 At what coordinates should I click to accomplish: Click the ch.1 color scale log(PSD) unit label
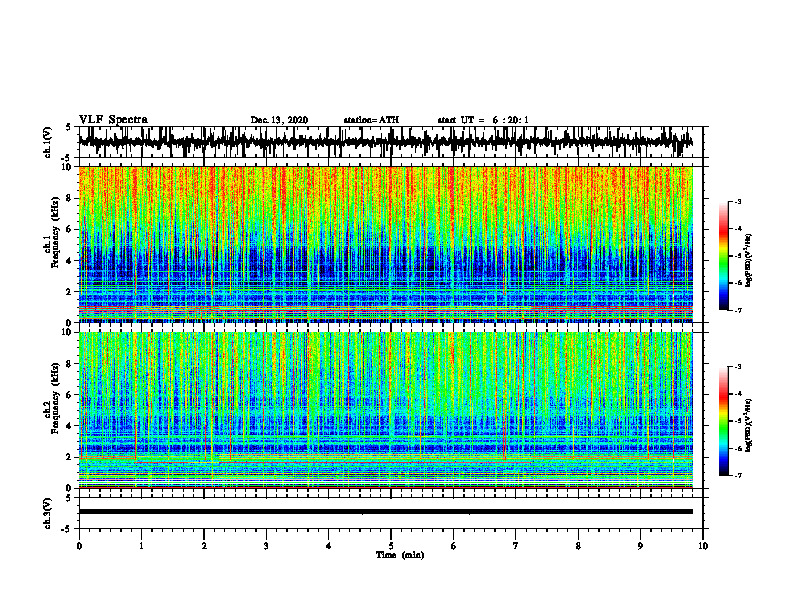click(750, 260)
